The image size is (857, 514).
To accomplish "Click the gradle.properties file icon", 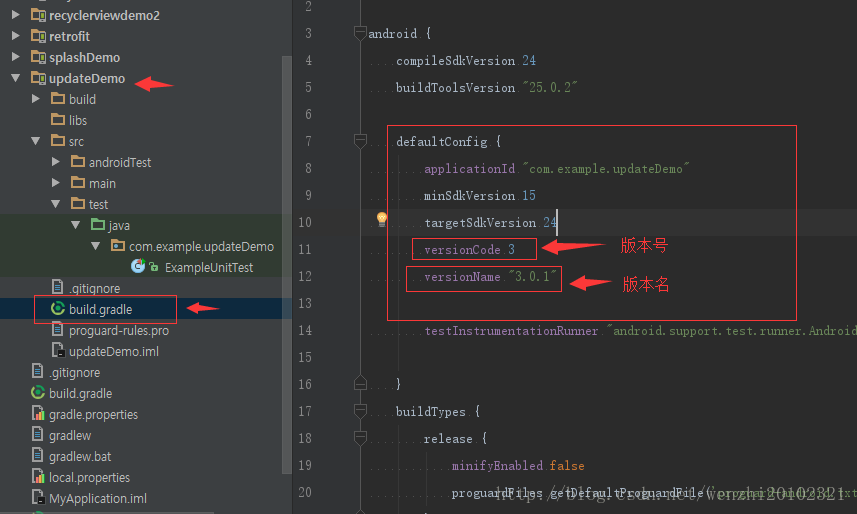I will 38,413.
